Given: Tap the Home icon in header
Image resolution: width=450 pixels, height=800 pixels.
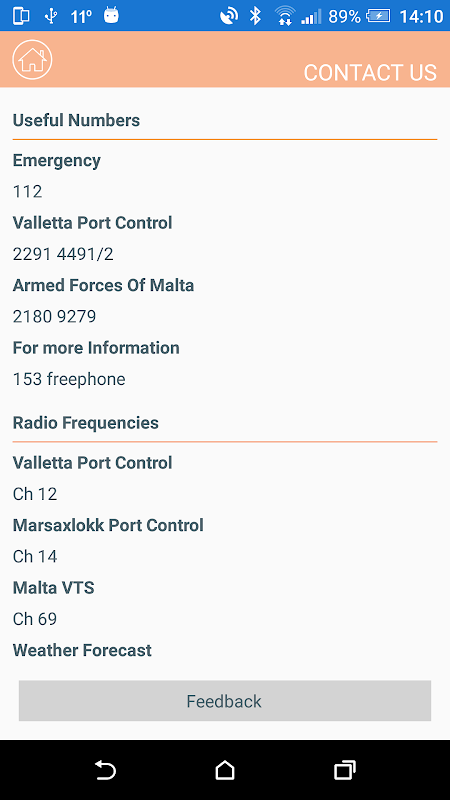Looking at the screenshot, I should (x=32, y=60).
